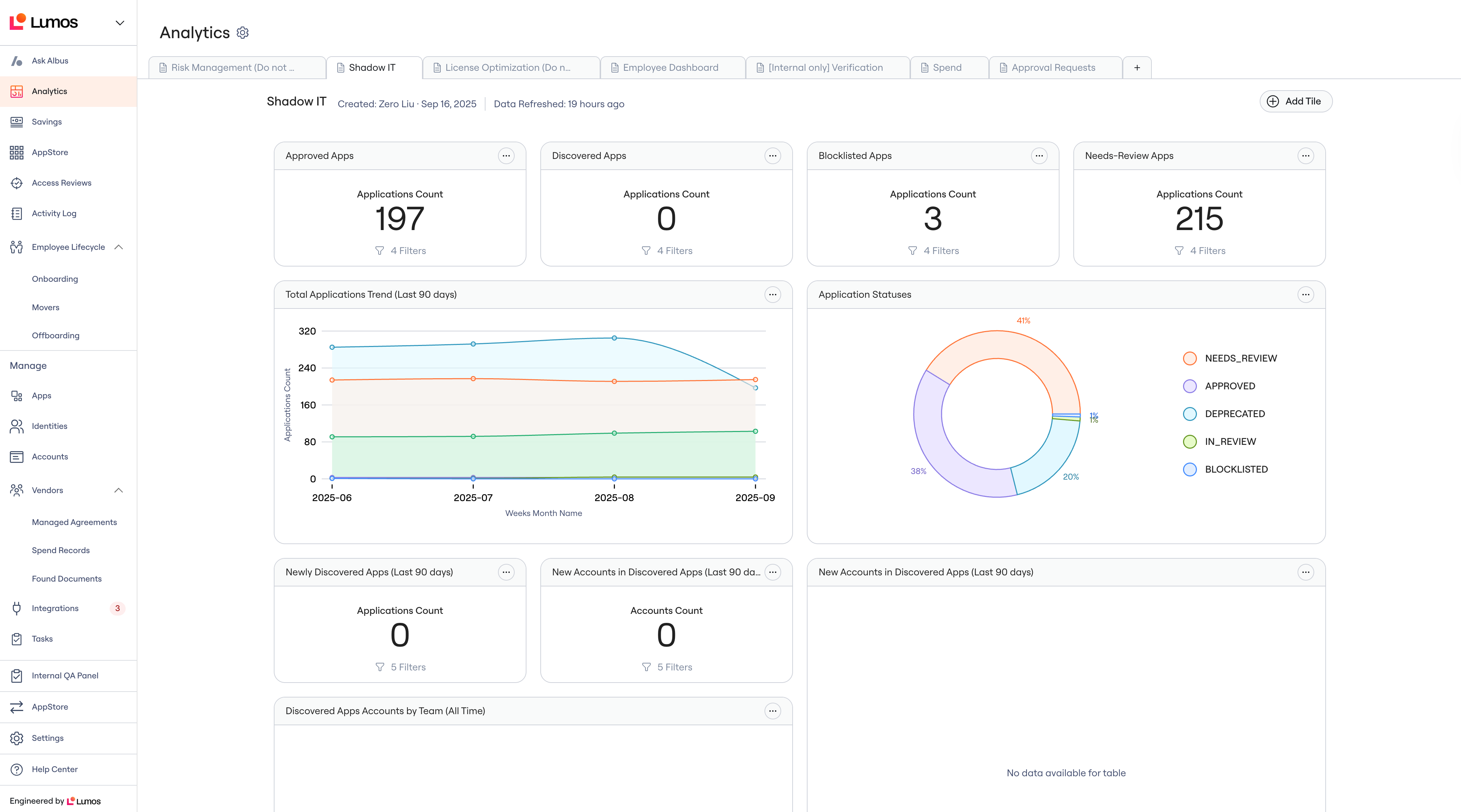The height and width of the screenshot is (812, 1461).
Task: Toggle IN_REVIEW legend series
Action: 1219,442
